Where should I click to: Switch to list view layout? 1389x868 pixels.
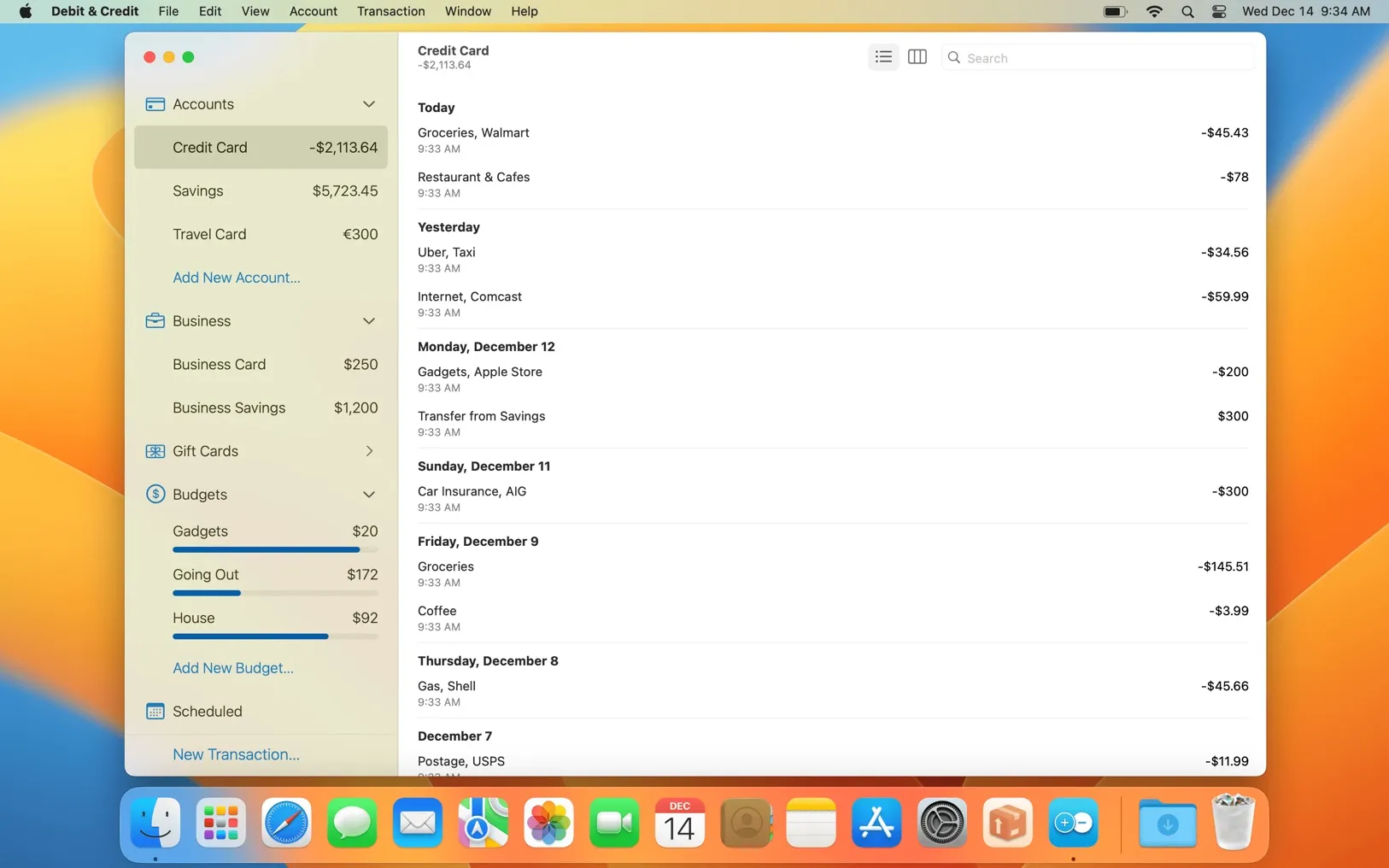tap(883, 56)
